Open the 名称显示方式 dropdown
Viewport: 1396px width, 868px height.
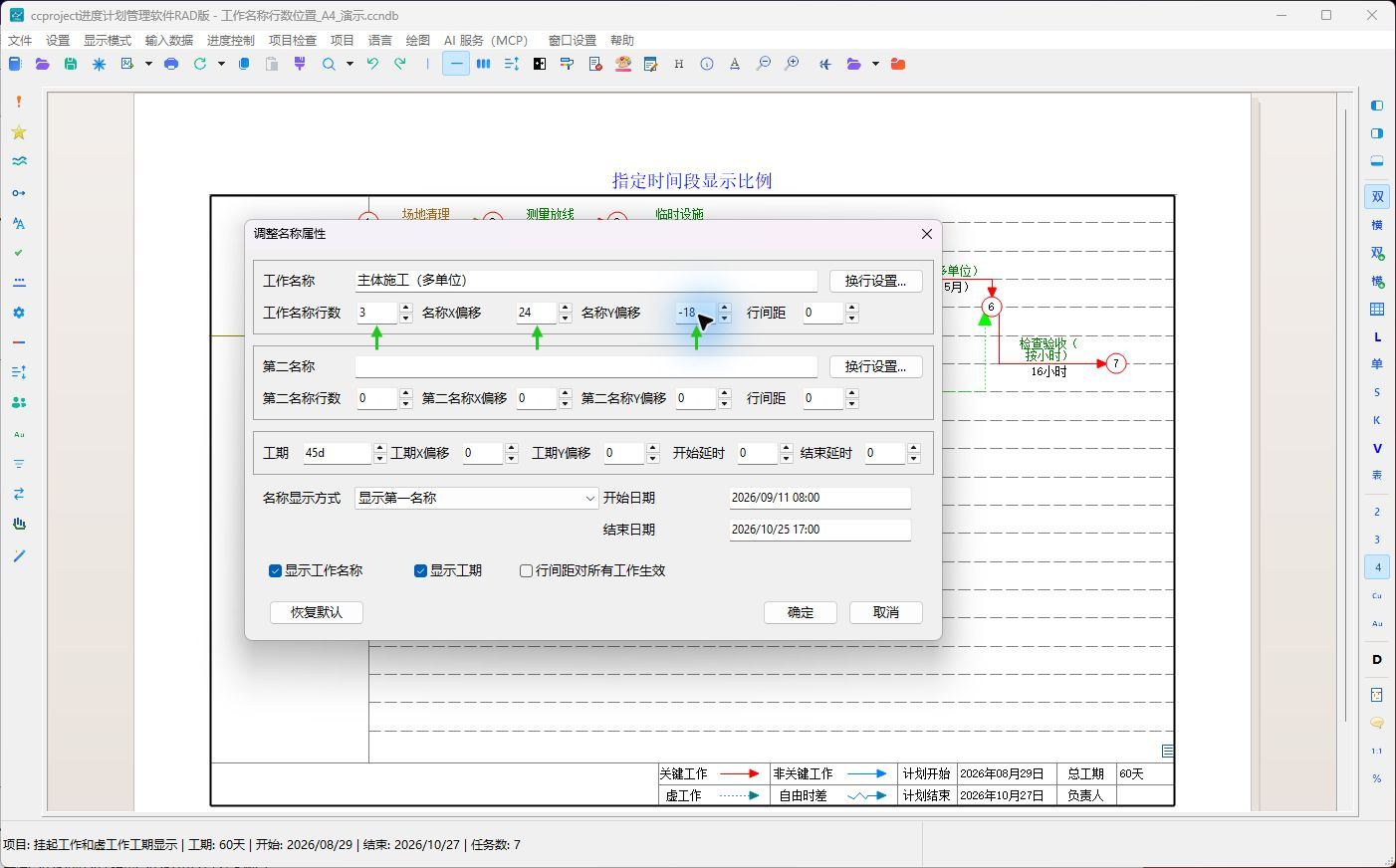[477, 498]
